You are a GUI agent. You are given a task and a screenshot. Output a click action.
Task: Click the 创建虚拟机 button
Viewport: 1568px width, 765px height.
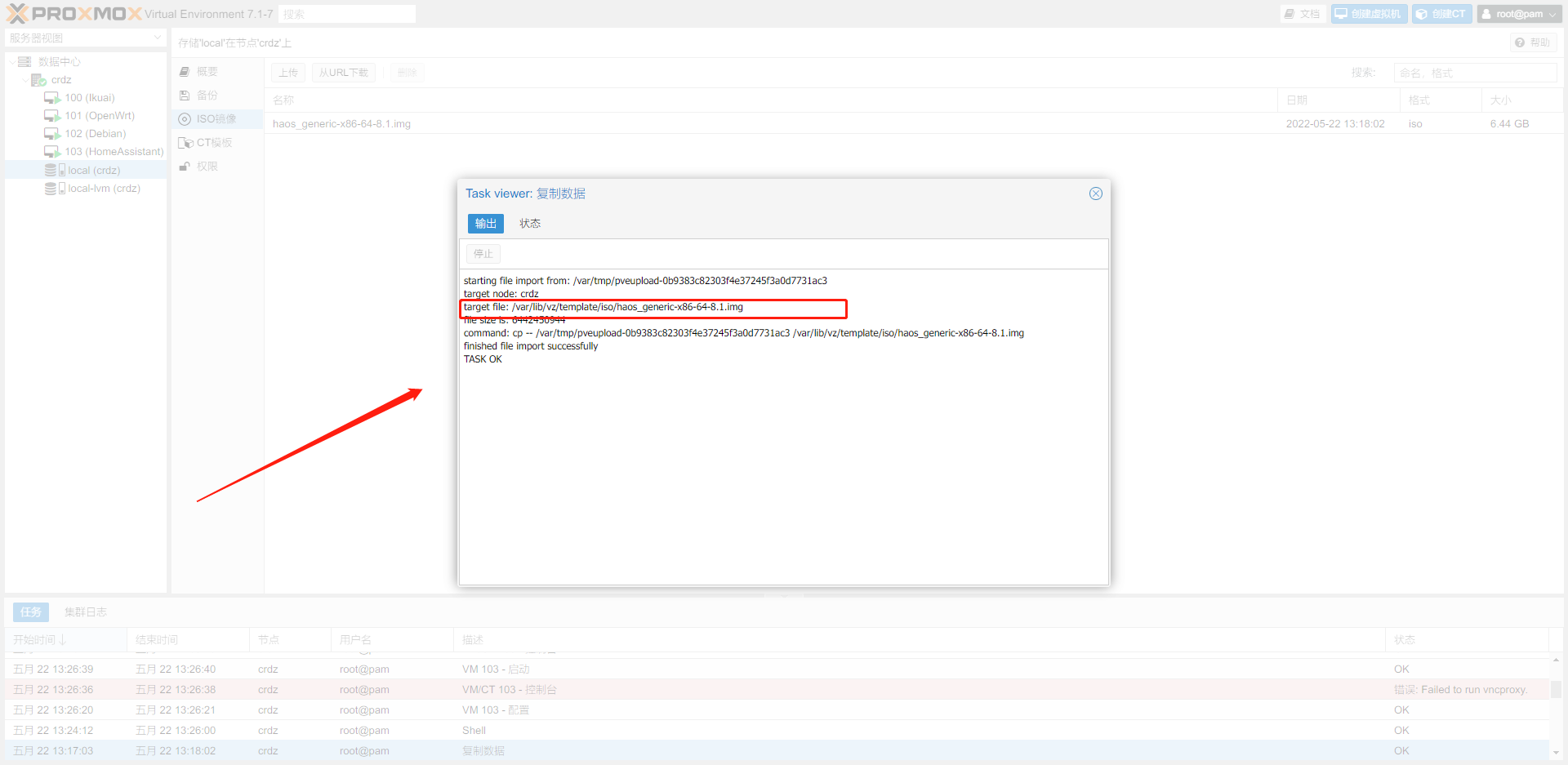pos(1369,14)
